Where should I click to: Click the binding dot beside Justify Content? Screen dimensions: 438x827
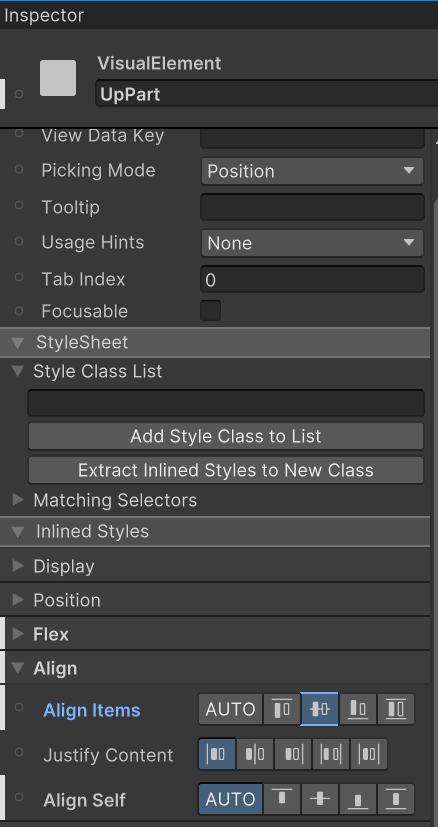coord(19,752)
